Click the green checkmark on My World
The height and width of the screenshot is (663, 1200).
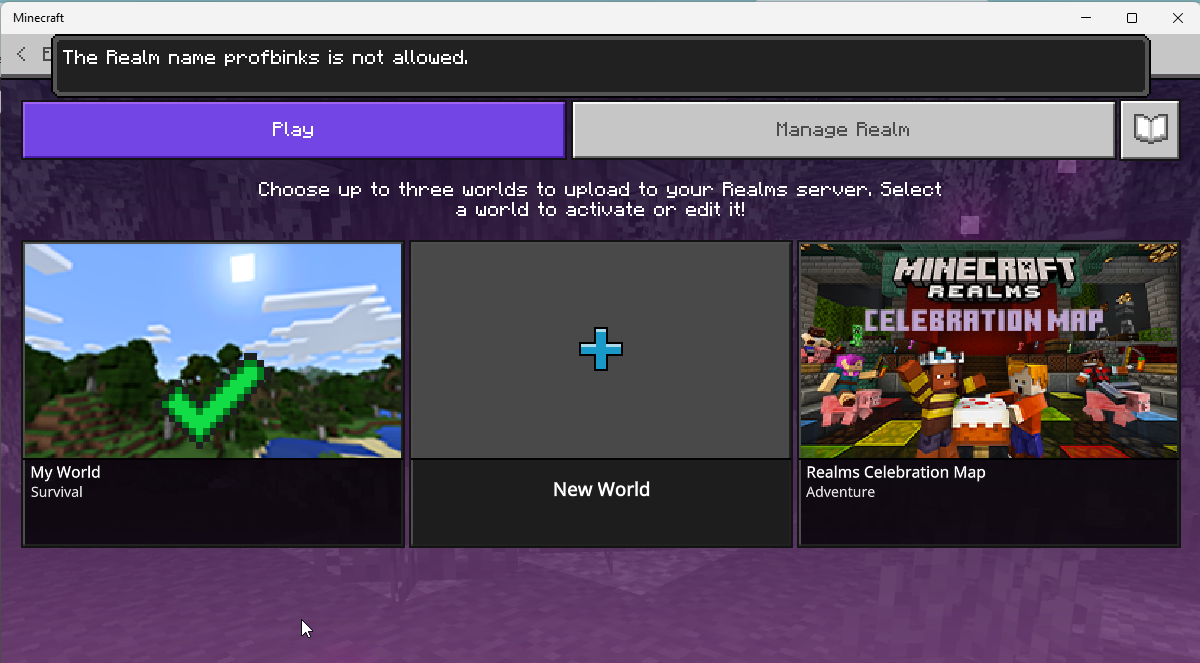(x=213, y=398)
